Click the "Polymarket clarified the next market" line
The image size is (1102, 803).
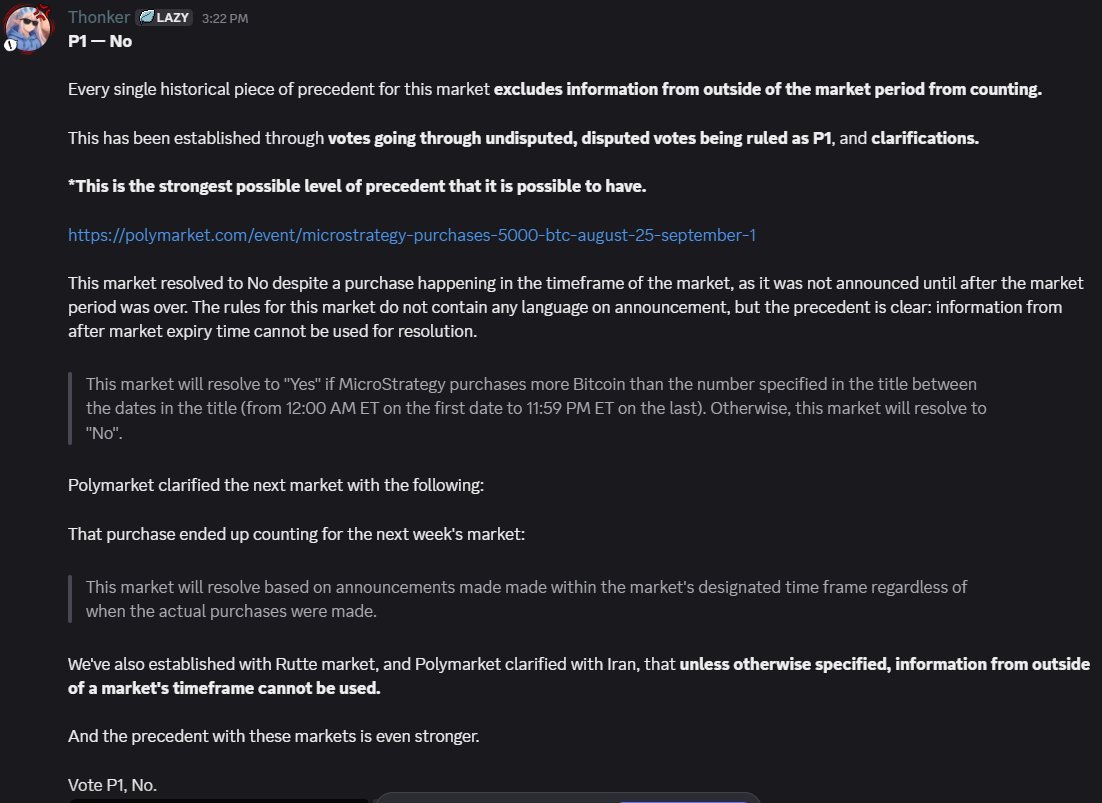coord(276,485)
